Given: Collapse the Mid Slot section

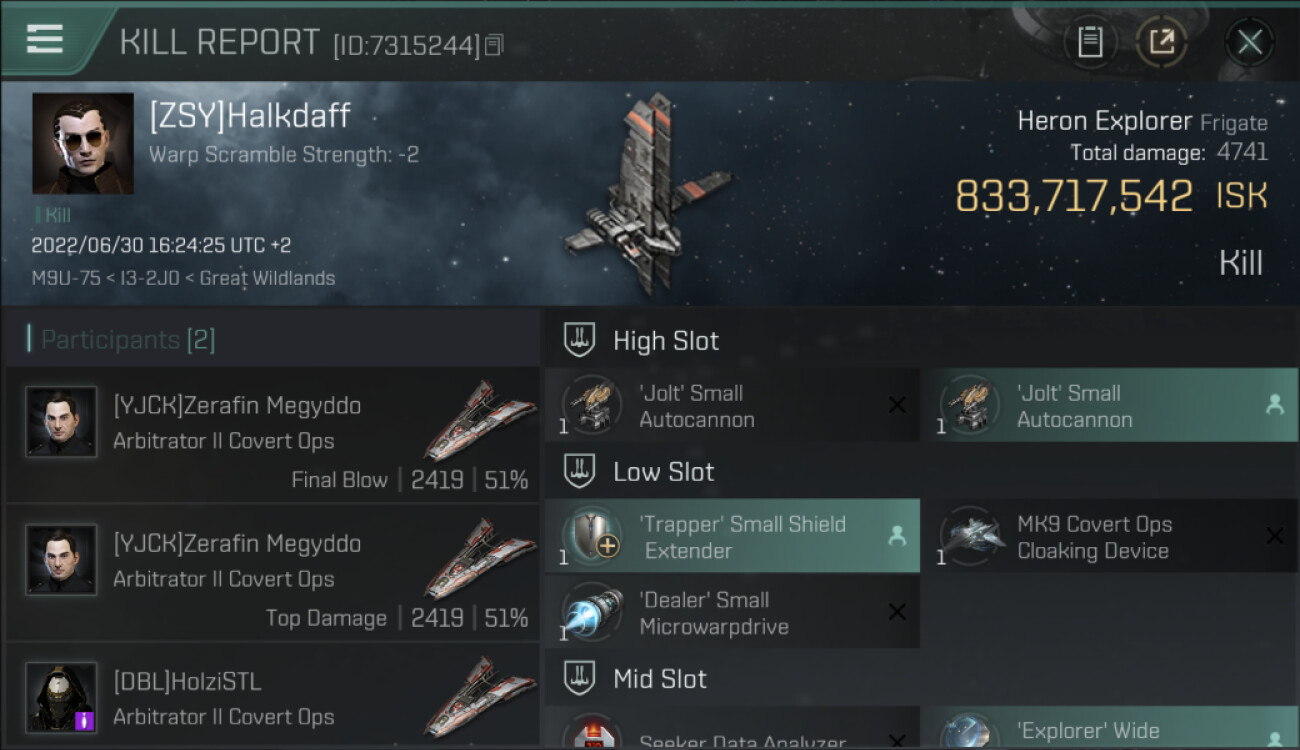Looking at the screenshot, I should click(x=580, y=678).
